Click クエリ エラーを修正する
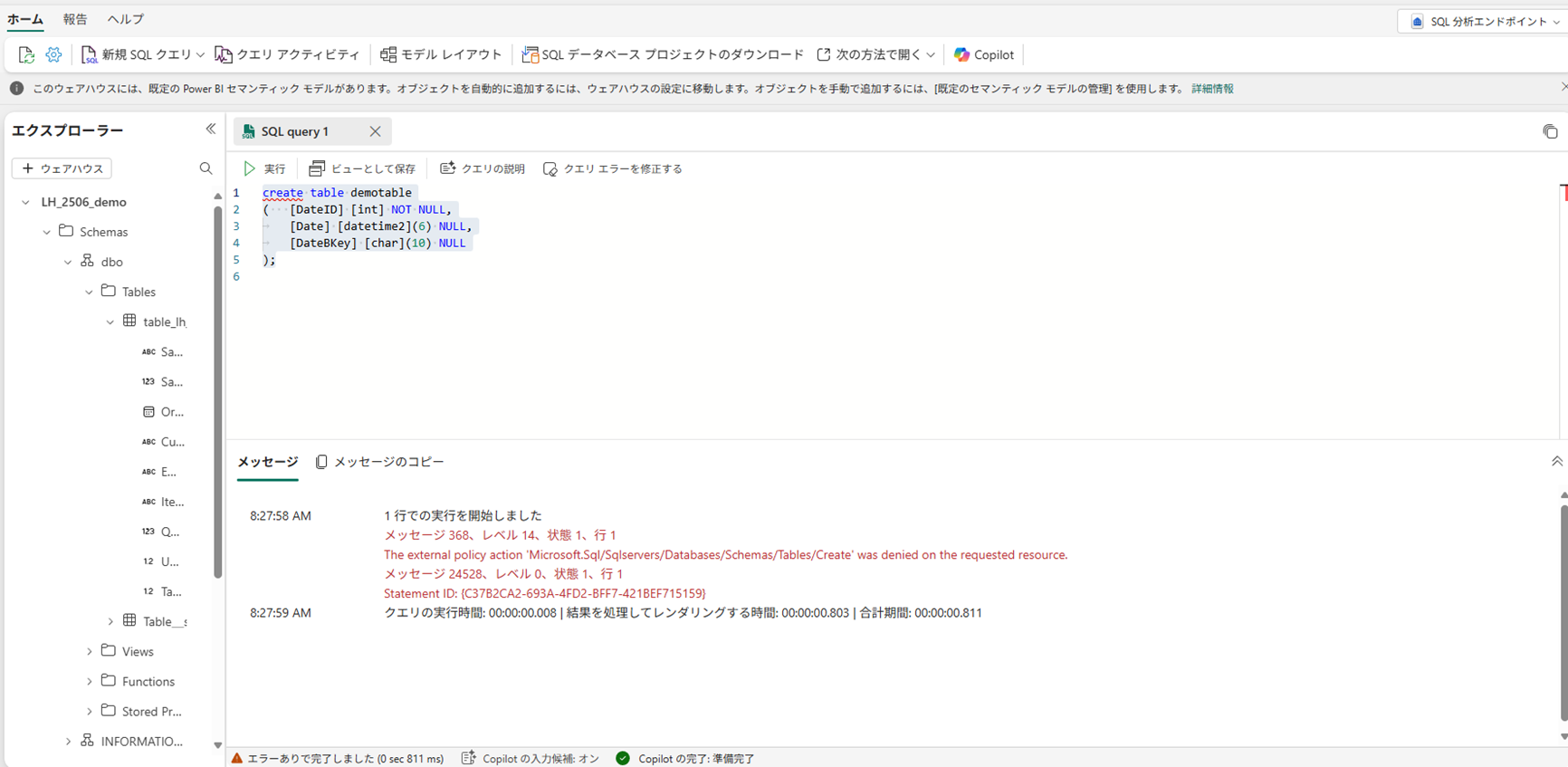The width and height of the screenshot is (1568, 767). (x=613, y=169)
